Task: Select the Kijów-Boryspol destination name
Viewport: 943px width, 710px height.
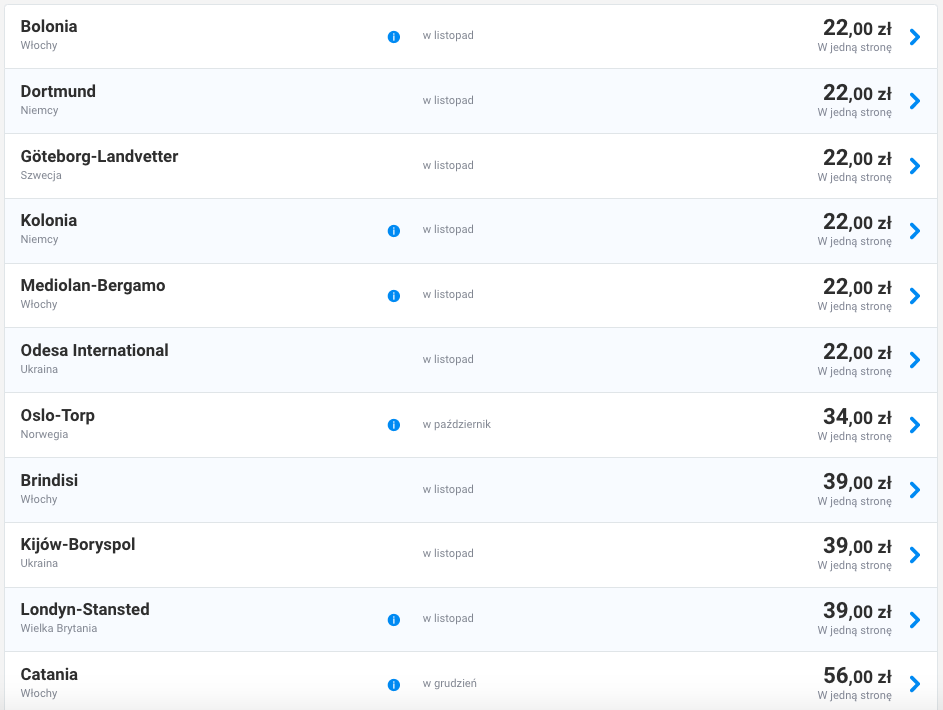Action: coord(78,545)
